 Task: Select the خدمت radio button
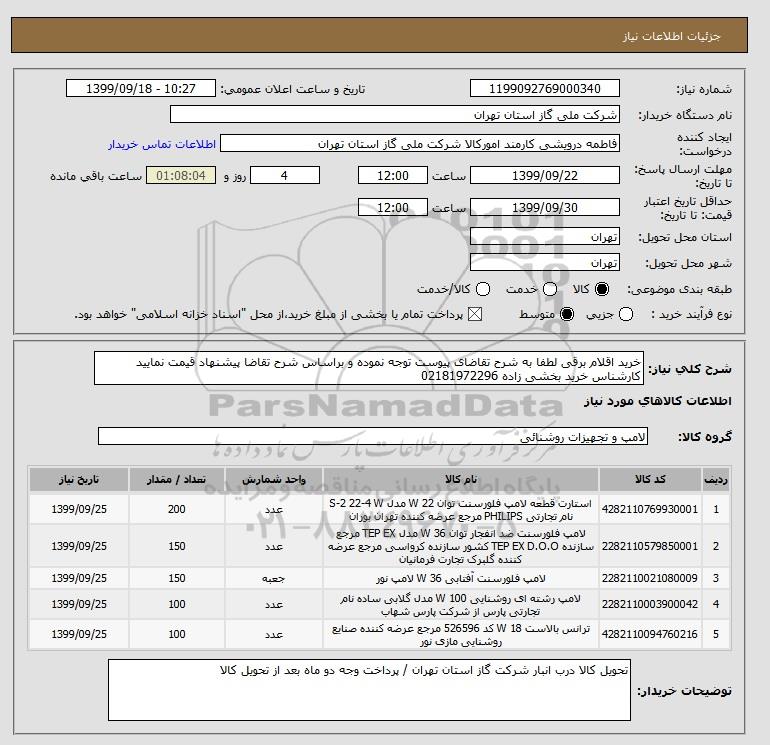point(550,289)
